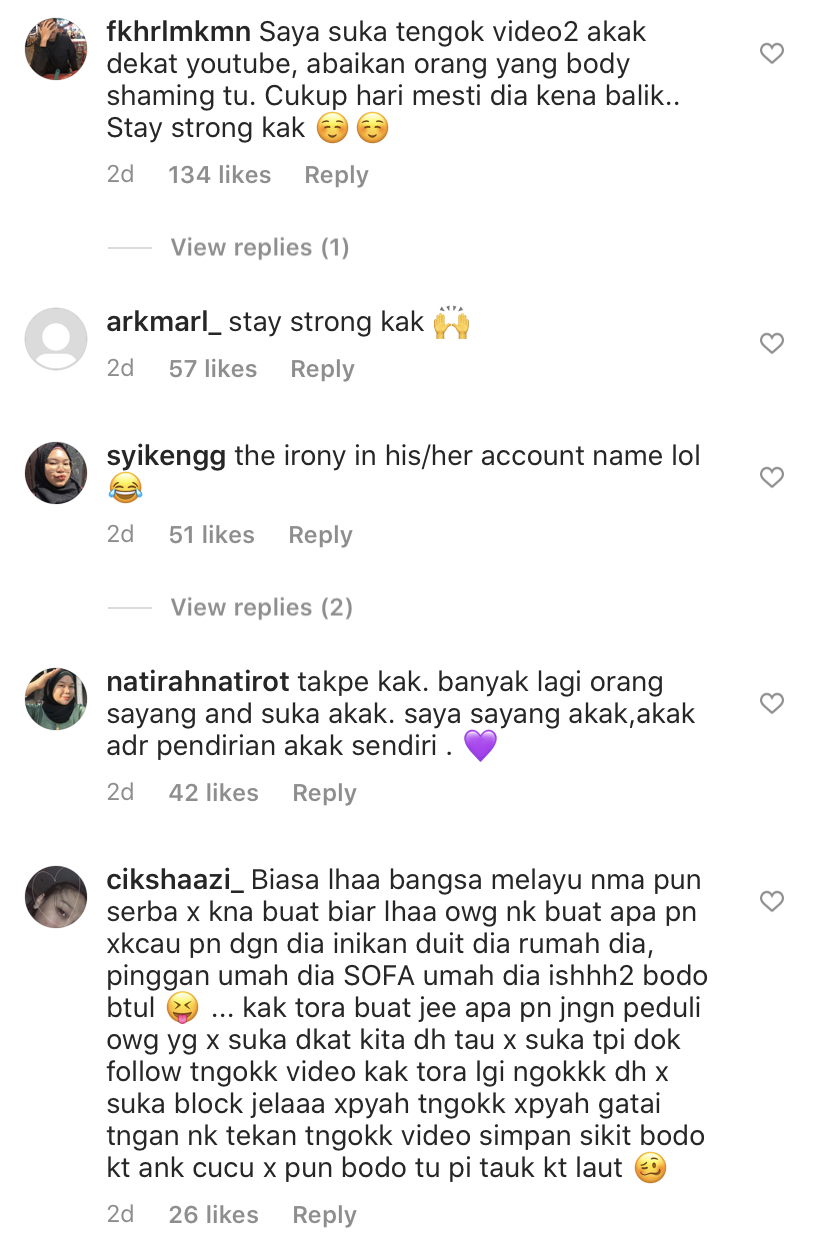Reply to natirahnatirot's comment
The width and height of the screenshot is (828, 1246).
pos(324,793)
